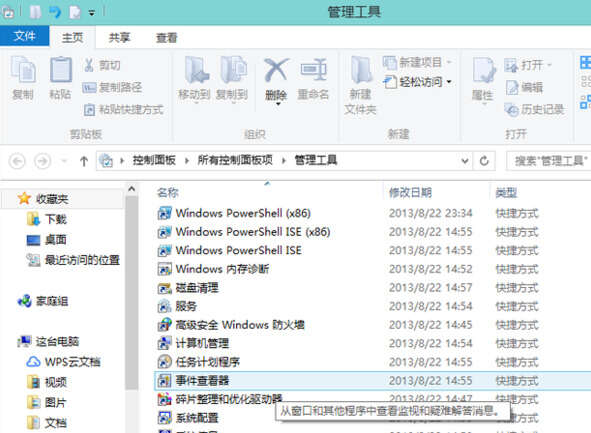Select Windows PowerShell (x86) shortcut
This screenshot has height=433, width=591.
pos(243,213)
